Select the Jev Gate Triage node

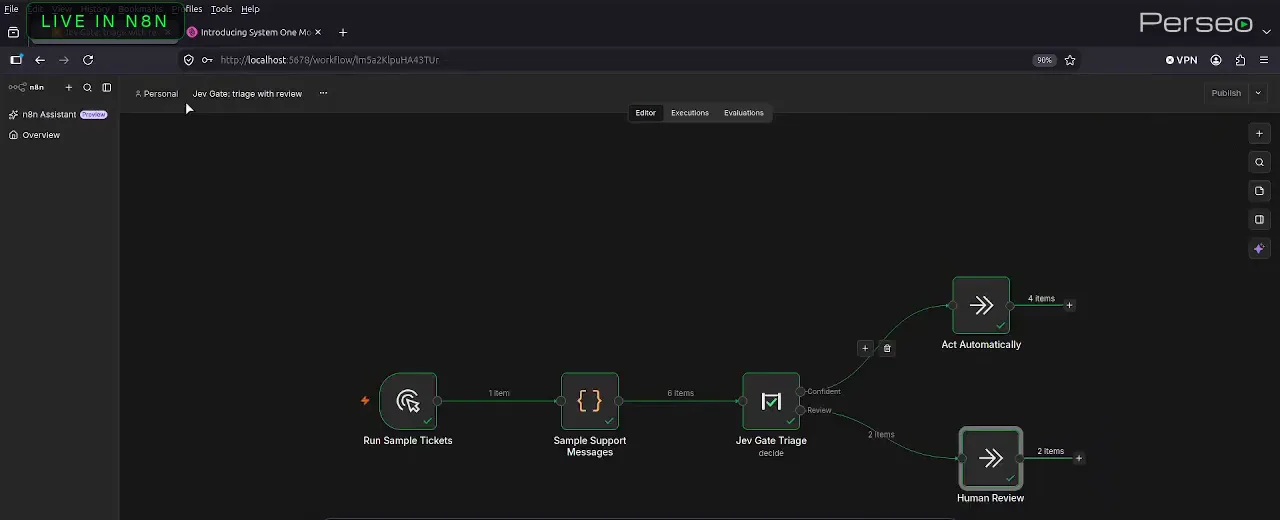[771, 401]
